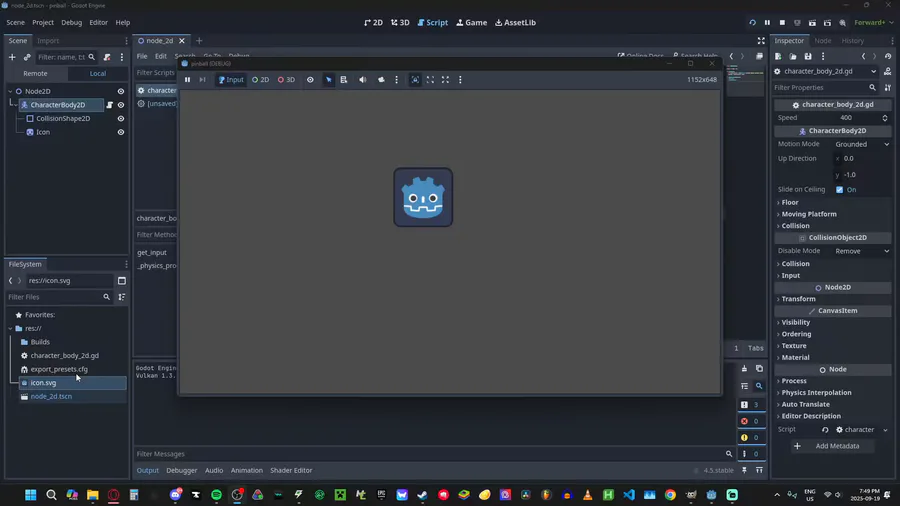Viewport: 900px width, 506px height.
Task: Mute game audio in debug window
Action: [x=363, y=80]
